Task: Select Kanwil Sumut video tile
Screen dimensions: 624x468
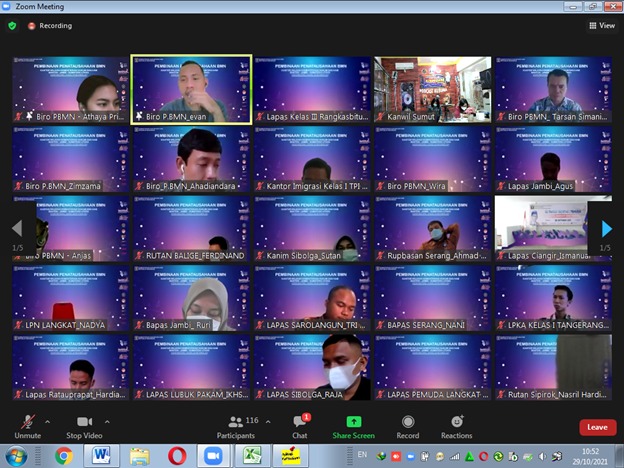Action: (433, 89)
